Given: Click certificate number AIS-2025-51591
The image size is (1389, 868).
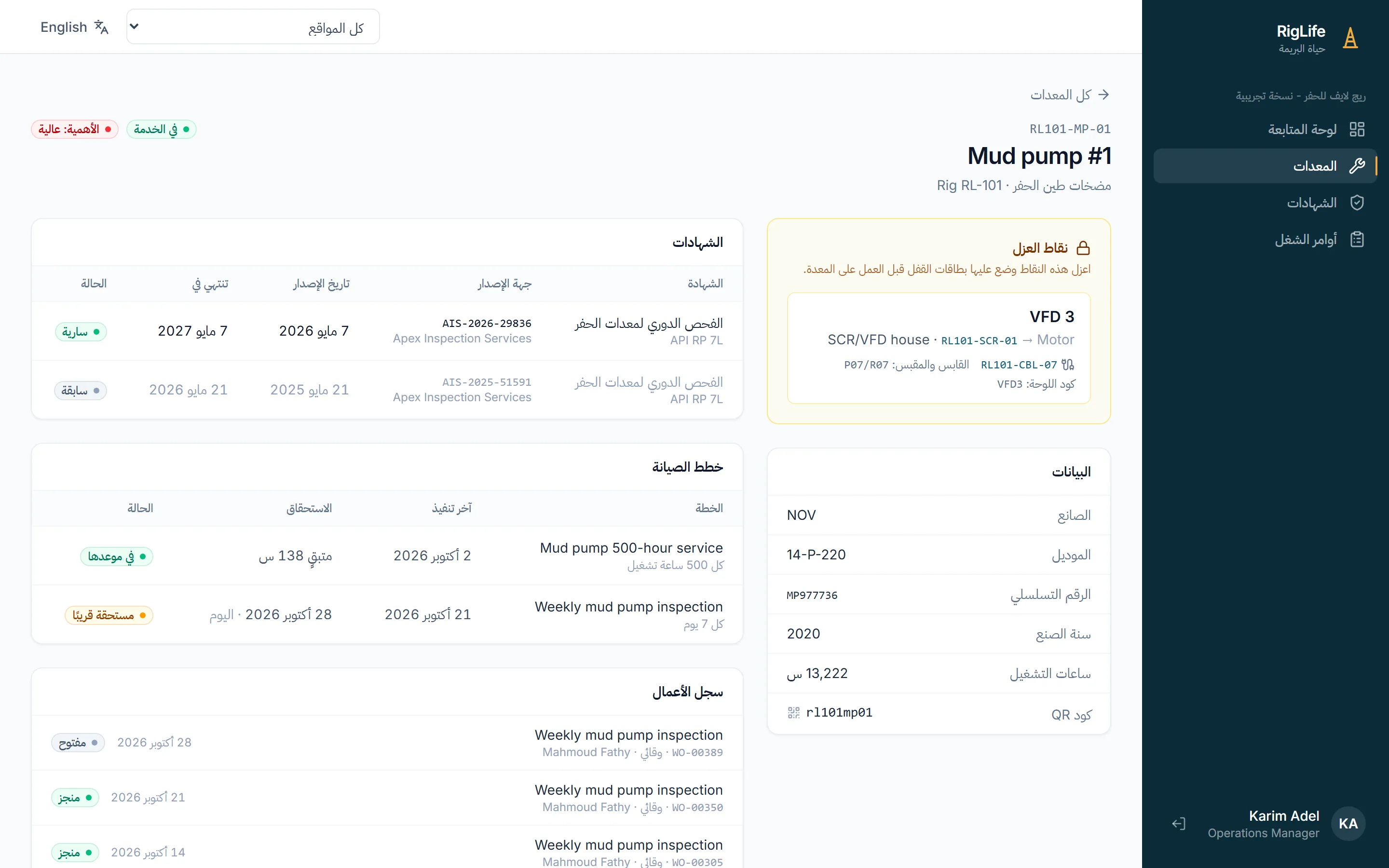Looking at the screenshot, I should click(x=487, y=382).
